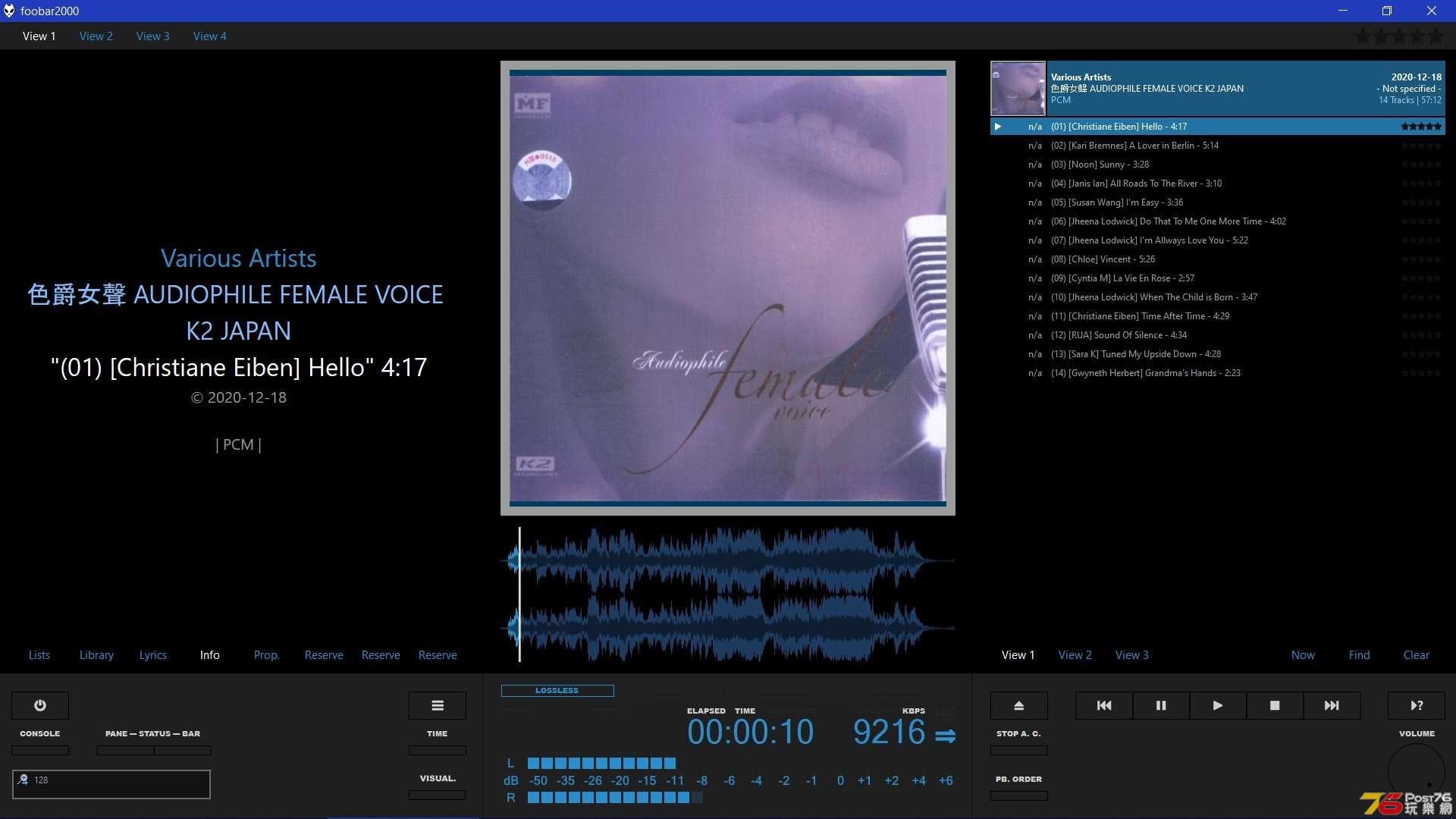Screen dimensions: 1456x819
Task: Play a random track with the '?' button
Action: click(x=1417, y=705)
